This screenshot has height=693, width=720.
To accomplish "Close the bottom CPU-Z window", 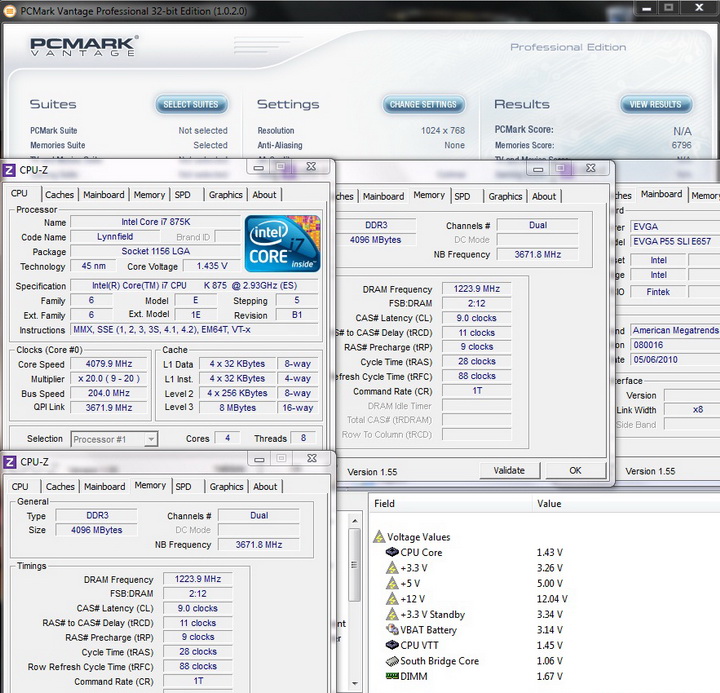I will pos(312,459).
